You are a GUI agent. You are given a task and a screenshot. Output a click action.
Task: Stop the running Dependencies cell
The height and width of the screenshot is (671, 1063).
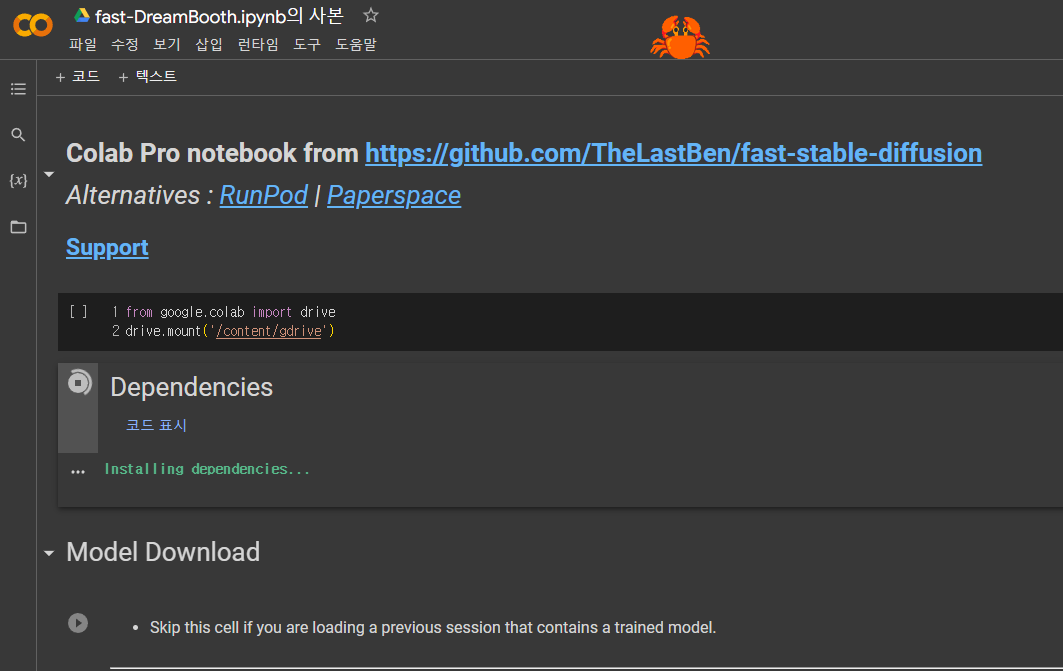pos(79,383)
